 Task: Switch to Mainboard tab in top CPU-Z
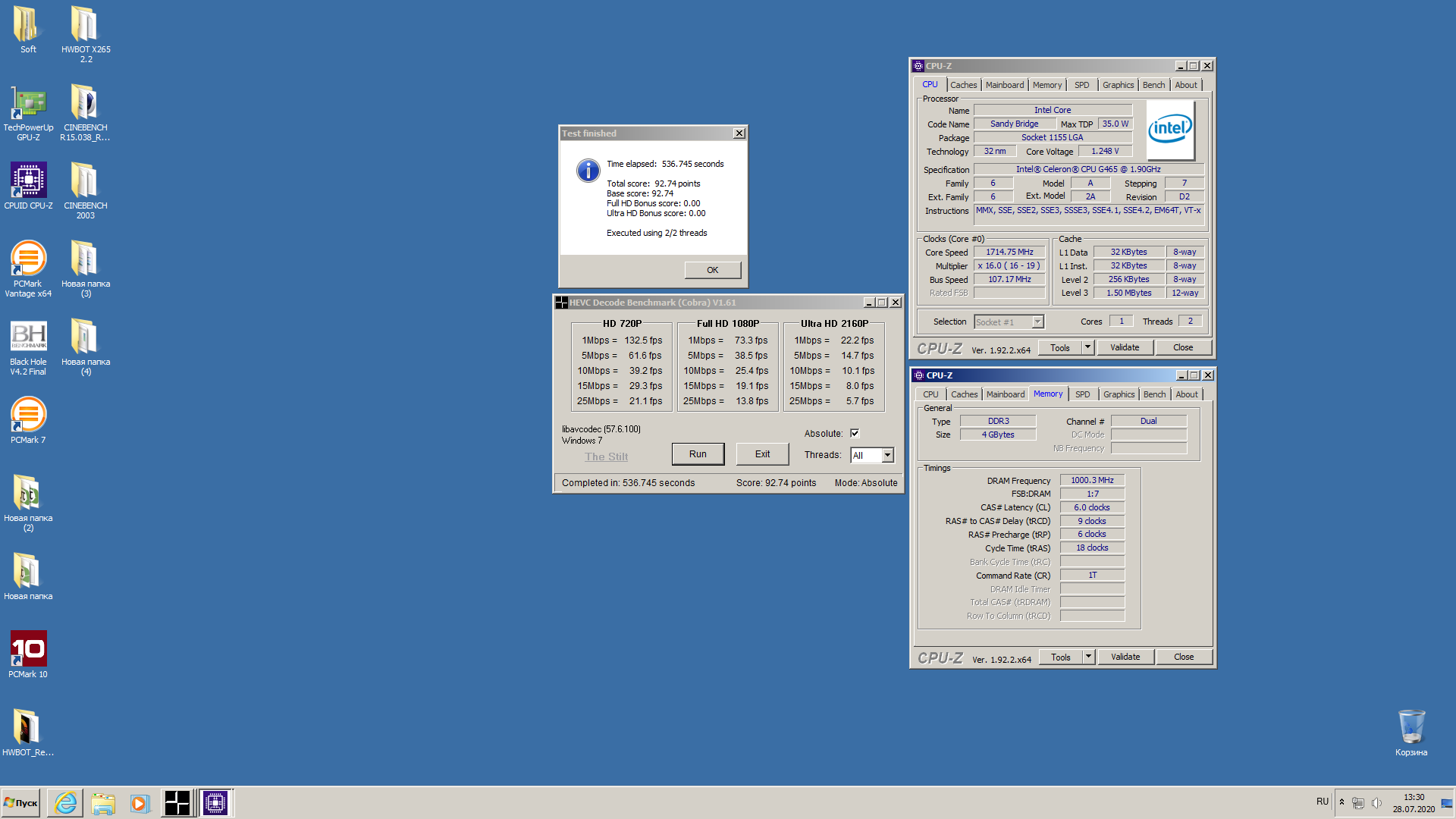(1005, 85)
